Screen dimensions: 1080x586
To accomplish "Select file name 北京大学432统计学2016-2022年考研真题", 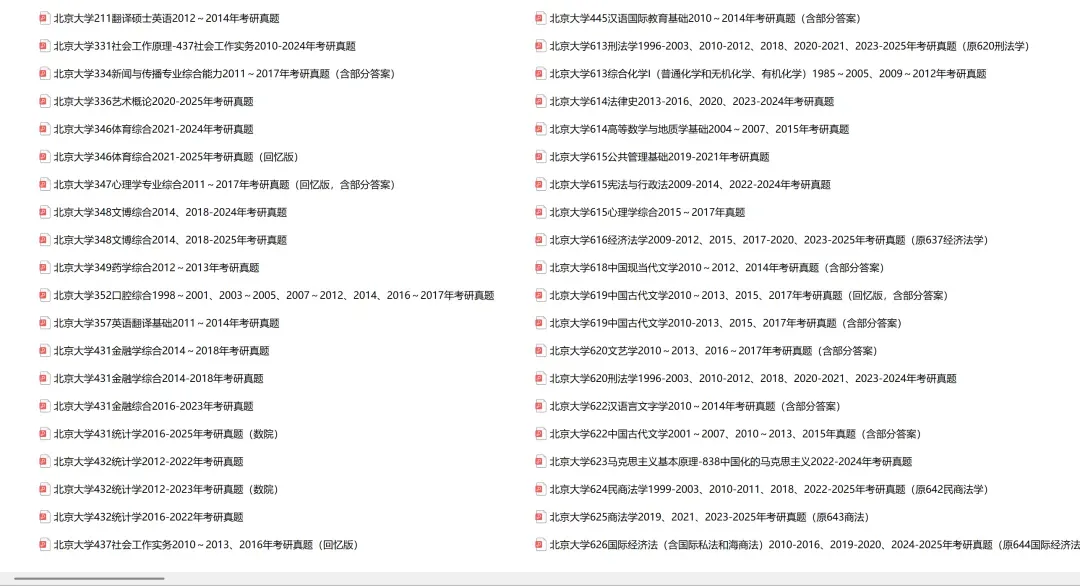I will 149,517.
